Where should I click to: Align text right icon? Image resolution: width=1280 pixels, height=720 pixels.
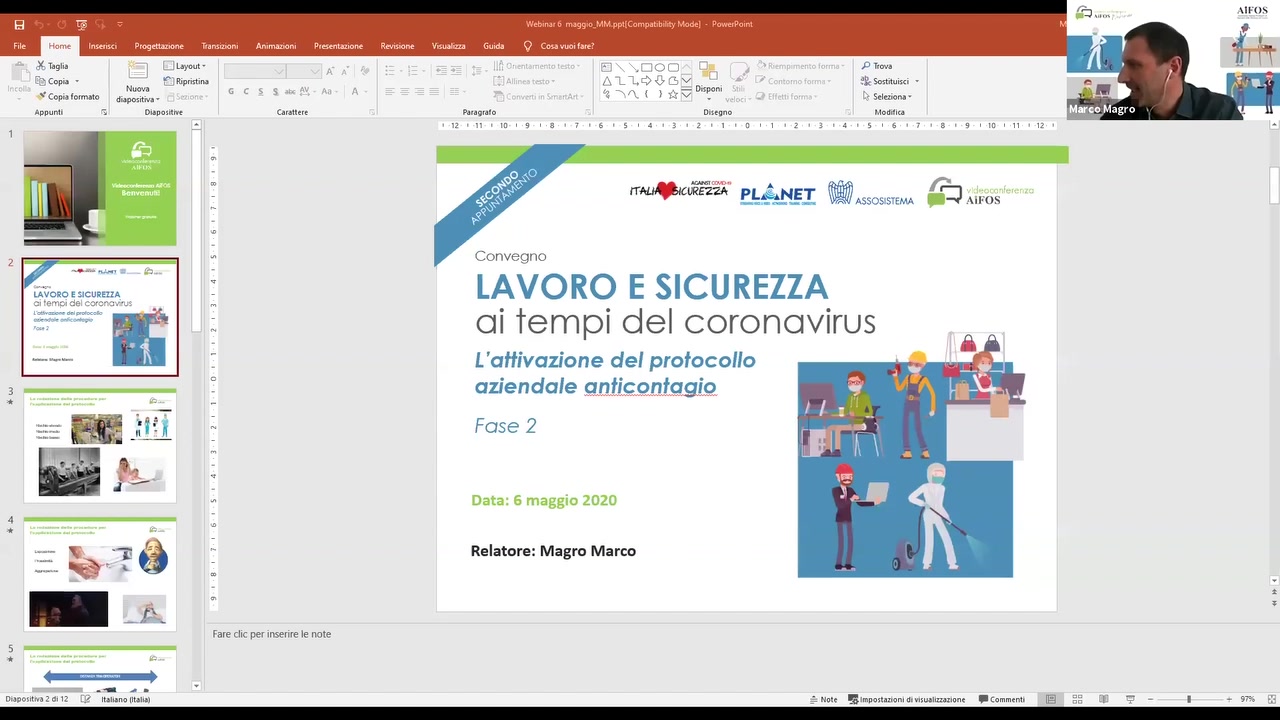[x=419, y=92]
